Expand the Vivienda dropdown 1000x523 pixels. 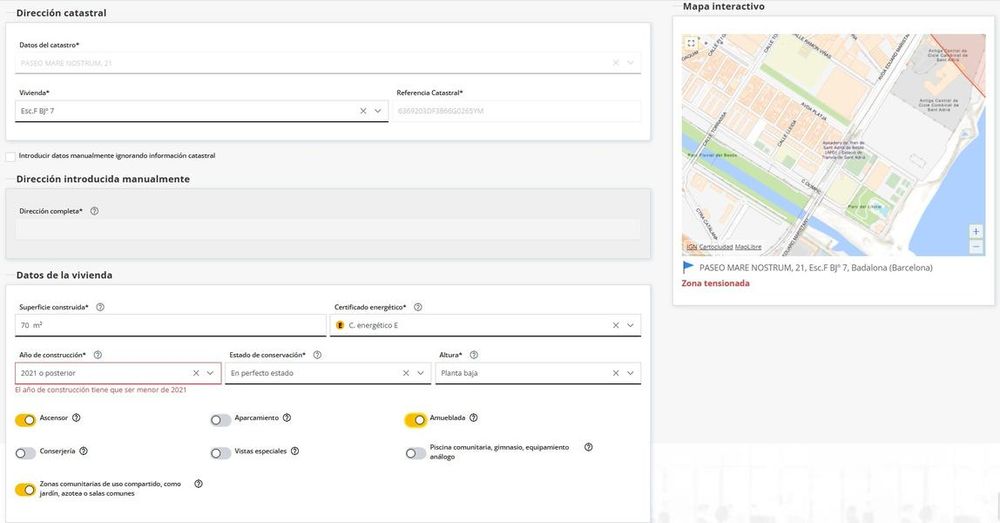[379, 111]
